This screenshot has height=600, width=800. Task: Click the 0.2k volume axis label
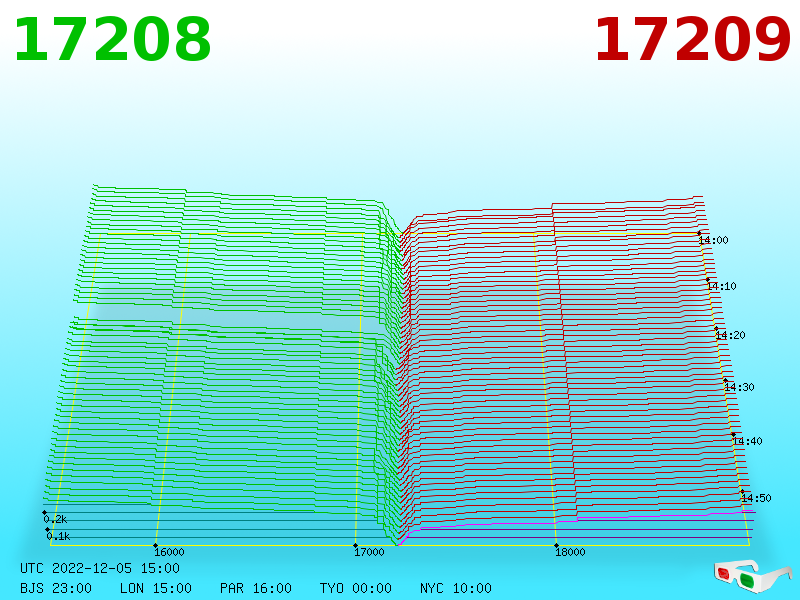point(55,519)
